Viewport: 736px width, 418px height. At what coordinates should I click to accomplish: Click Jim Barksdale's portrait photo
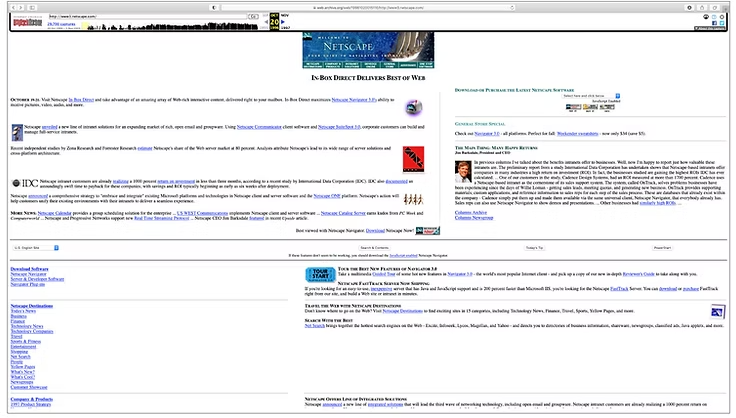[463, 171]
